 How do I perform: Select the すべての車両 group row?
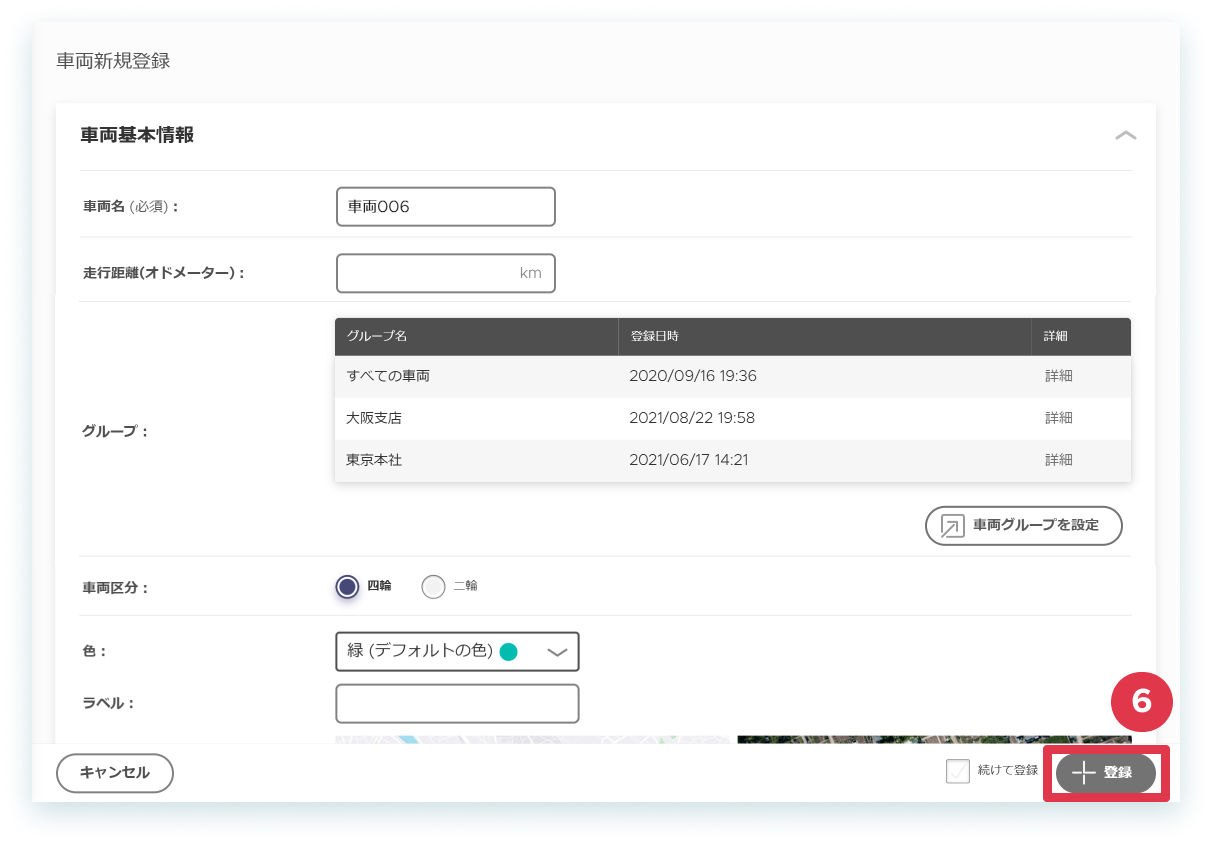tap(733, 376)
